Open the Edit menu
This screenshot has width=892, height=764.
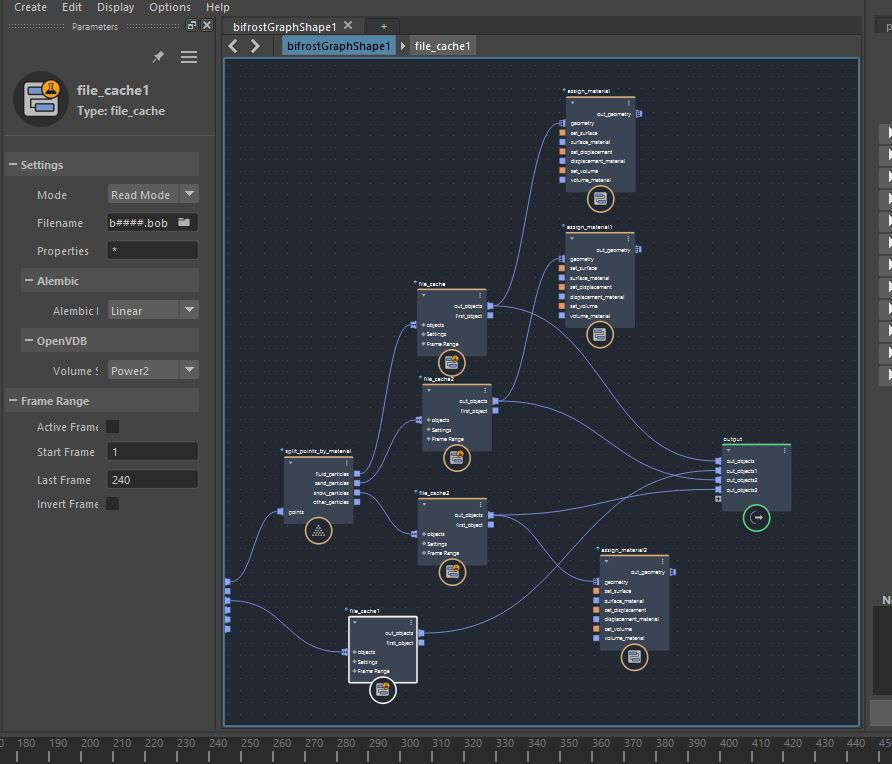click(x=72, y=7)
